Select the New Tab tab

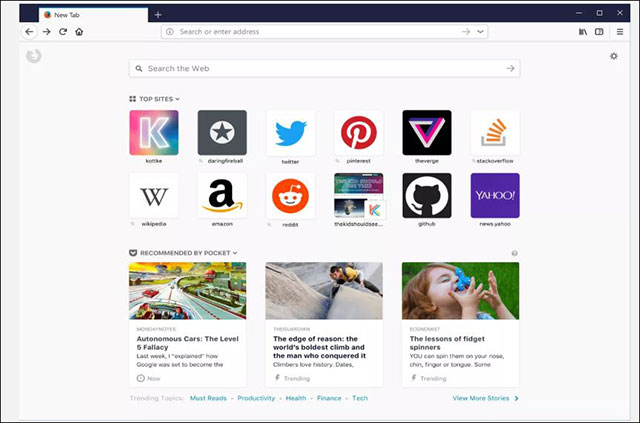93,15
